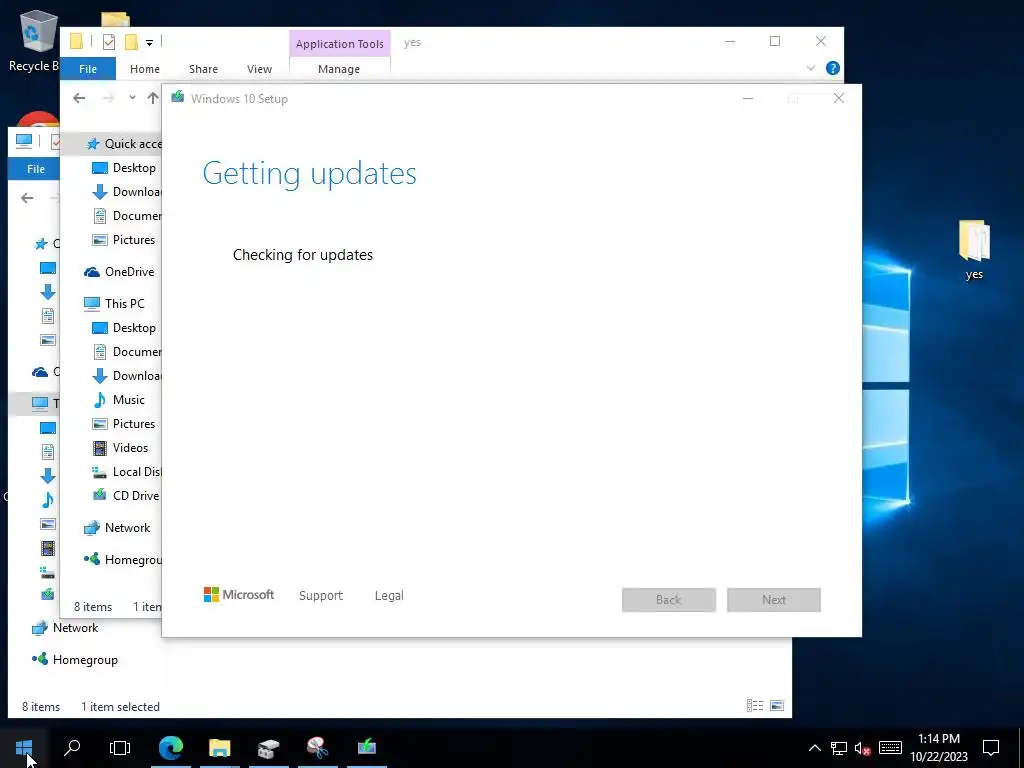The width and height of the screenshot is (1024, 768).
Task: Go back in the rear Explorer window
Action: coord(27,198)
